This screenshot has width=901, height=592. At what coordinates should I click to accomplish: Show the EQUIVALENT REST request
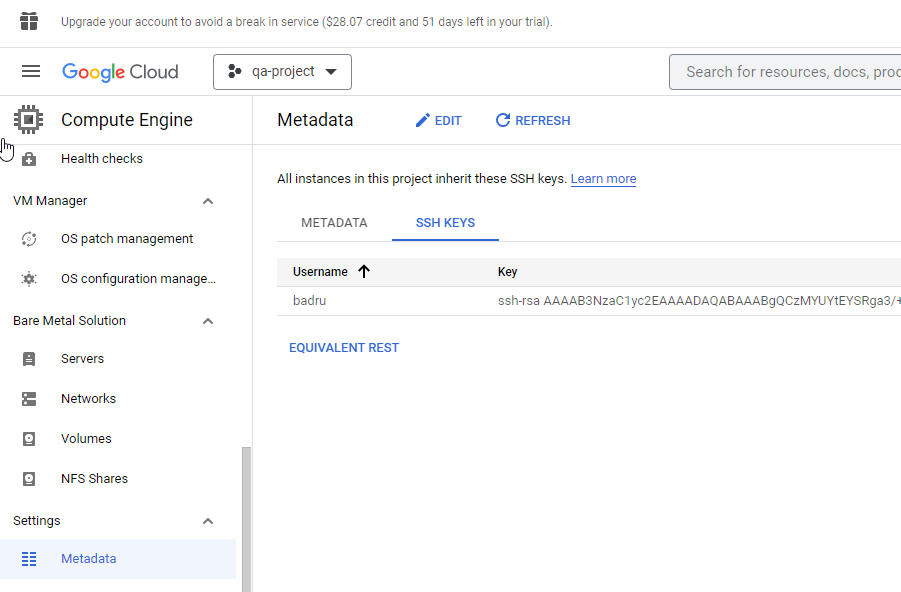pyautogui.click(x=344, y=347)
